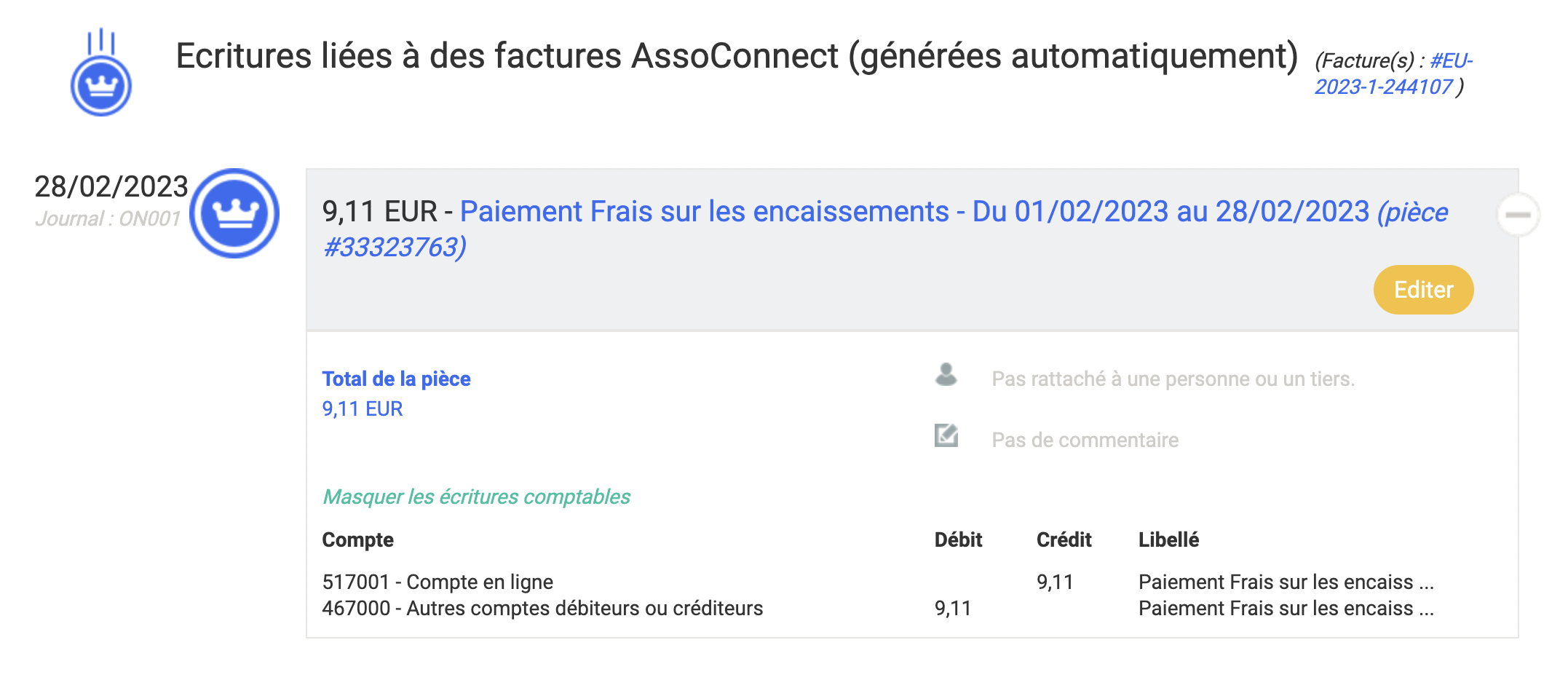
Task: Click the yellow Editer button
Action: [1423, 290]
